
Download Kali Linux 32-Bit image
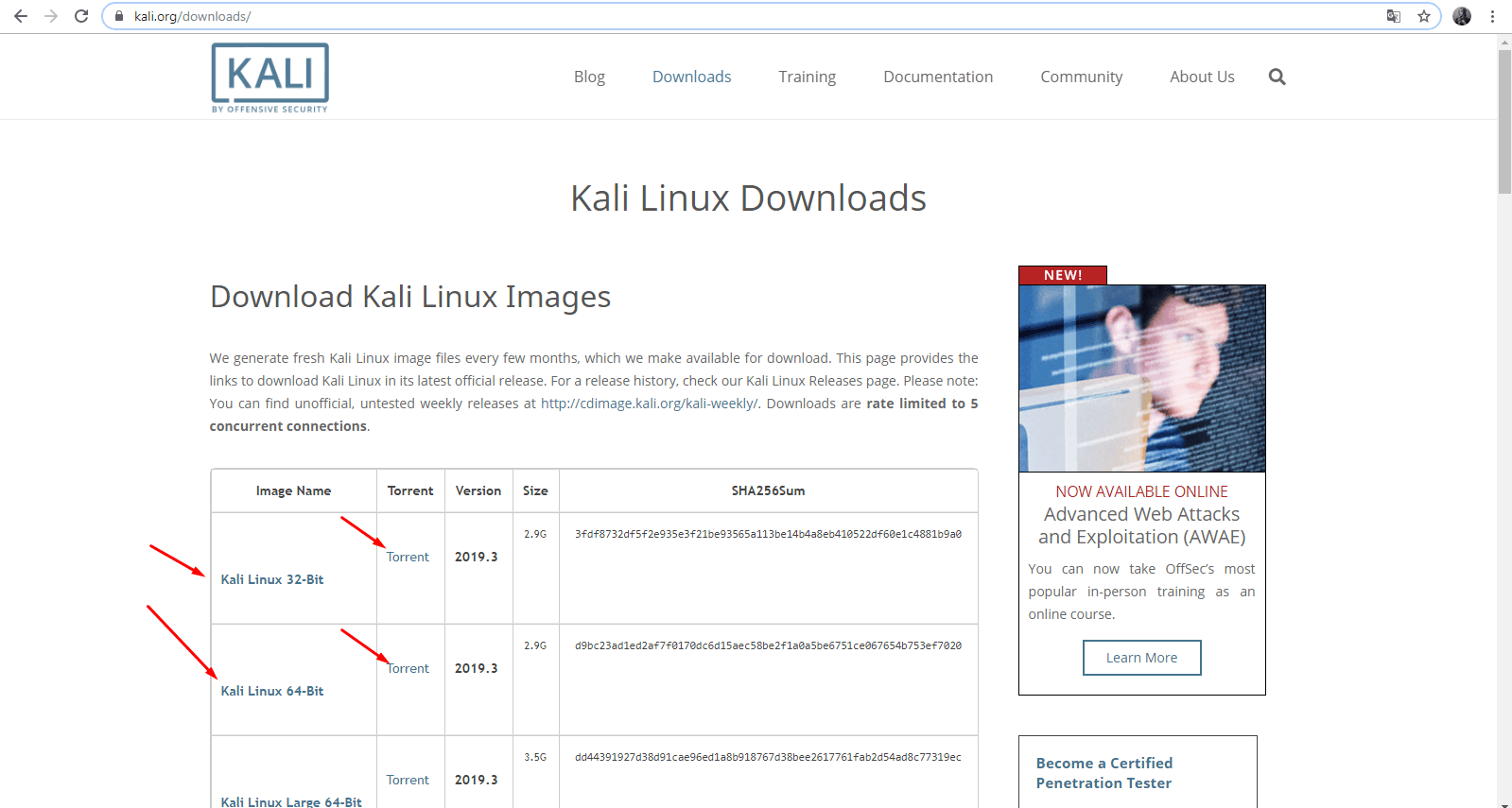(x=272, y=579)
